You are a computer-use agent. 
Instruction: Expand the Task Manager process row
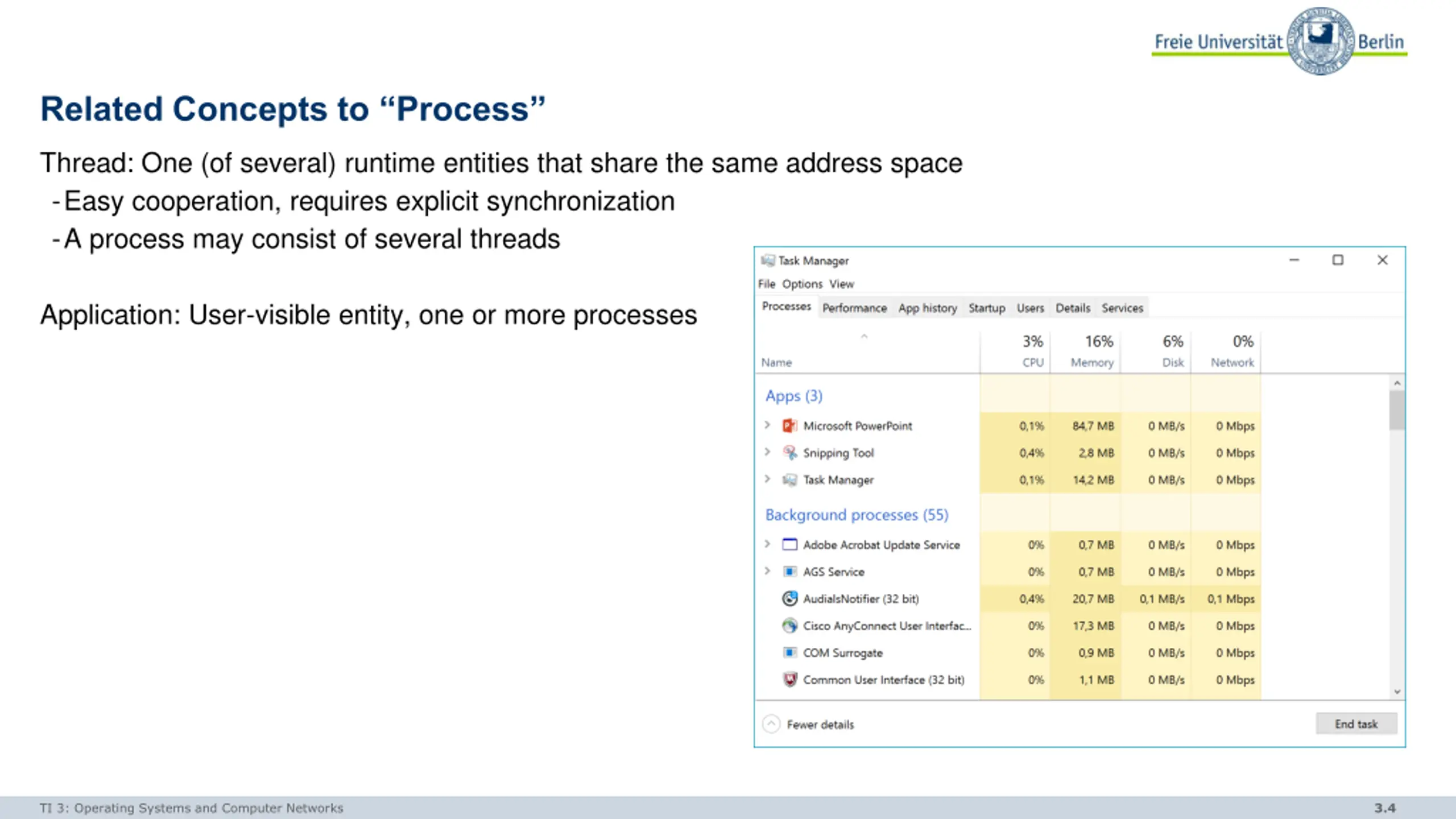[x=767, y=479]
